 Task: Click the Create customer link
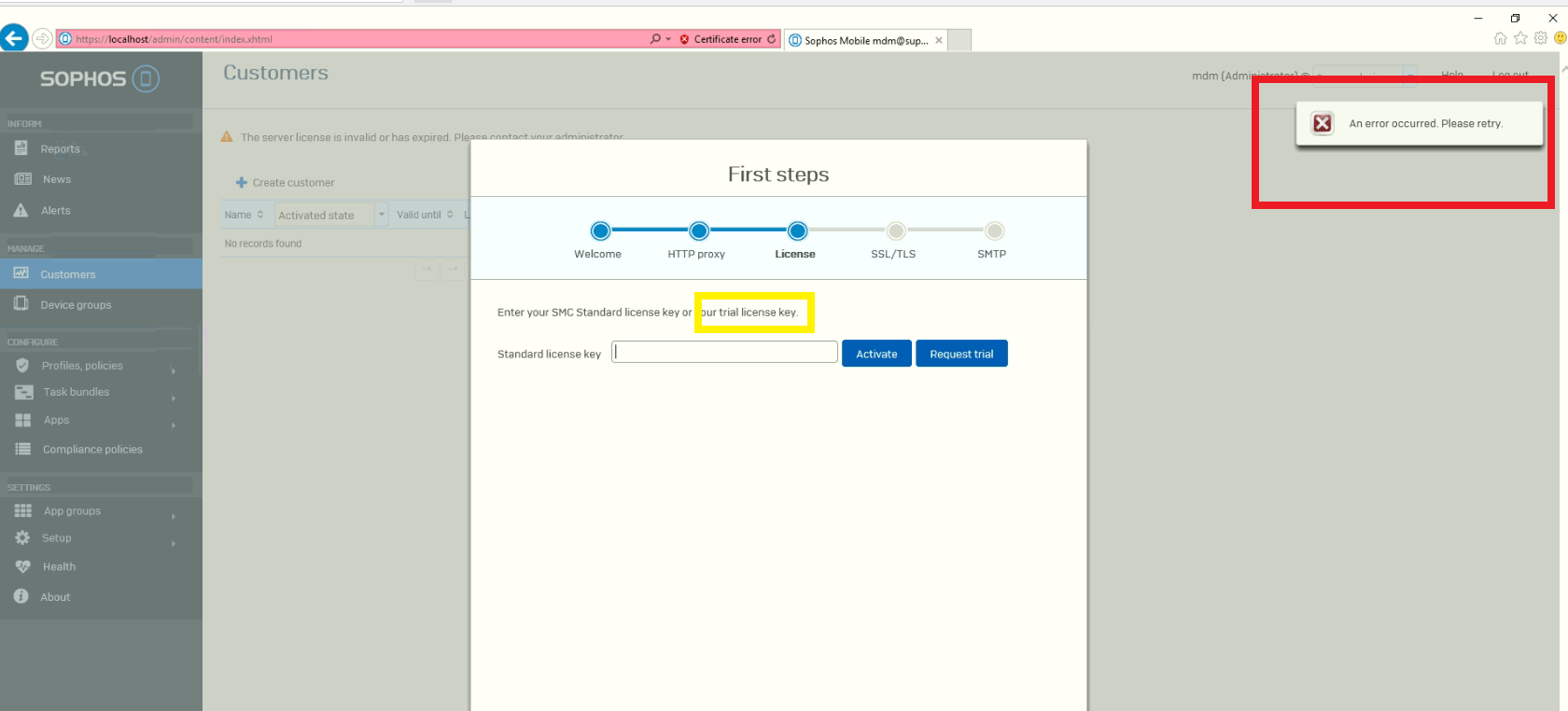point(285,183)
